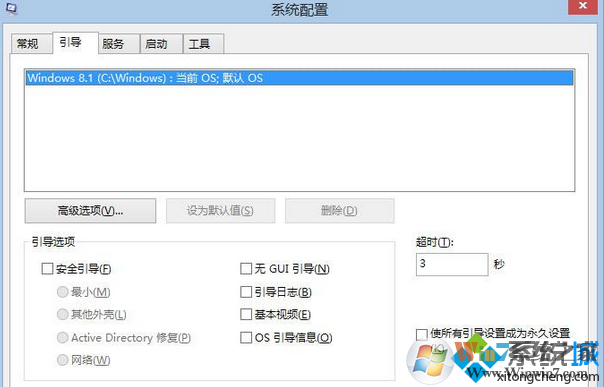Screen dimensions: 604x387
Task: Go to the 启动 tab
Action: pos(161,44)
